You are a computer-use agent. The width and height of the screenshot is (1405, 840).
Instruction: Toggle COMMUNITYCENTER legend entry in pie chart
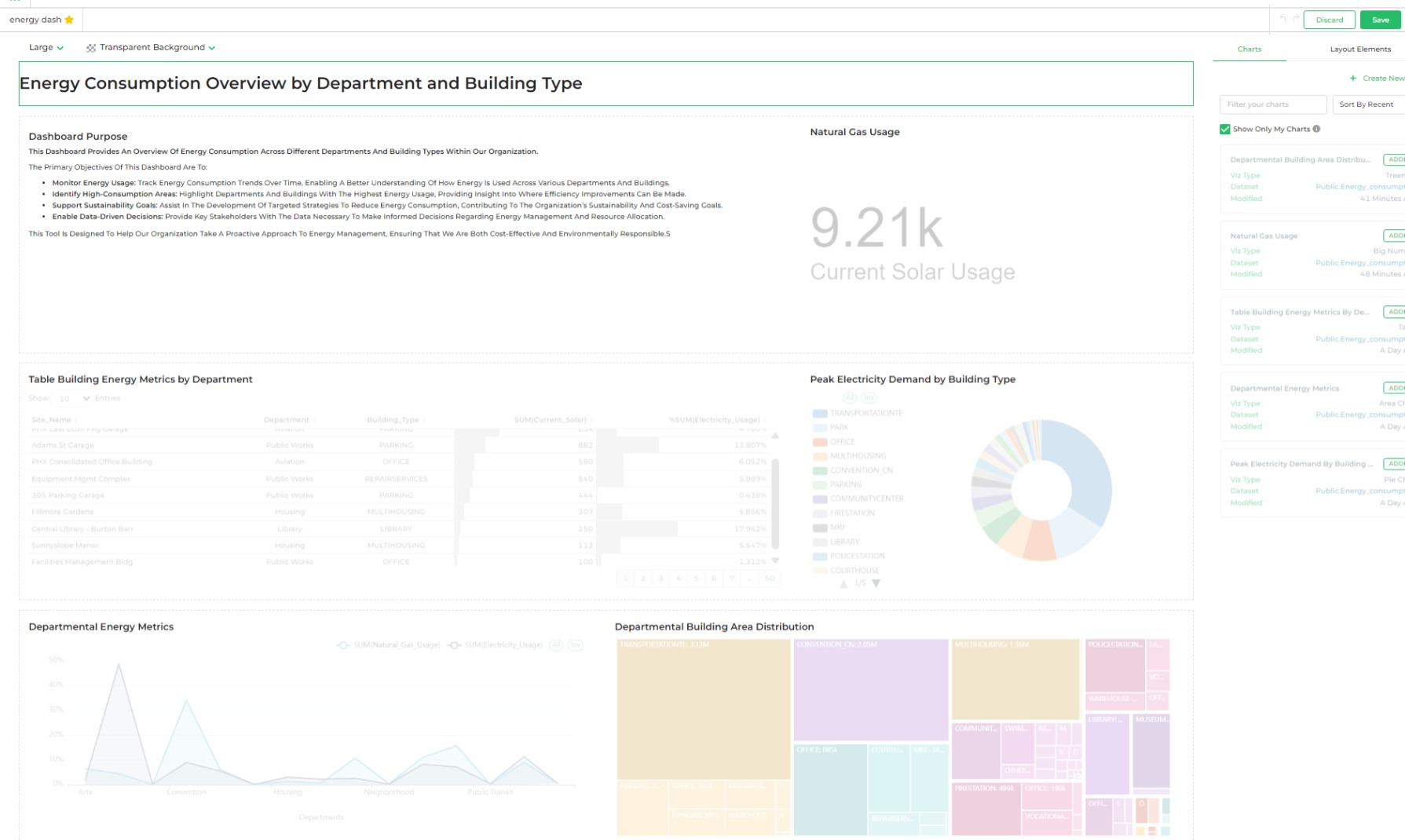pos(858,499)
